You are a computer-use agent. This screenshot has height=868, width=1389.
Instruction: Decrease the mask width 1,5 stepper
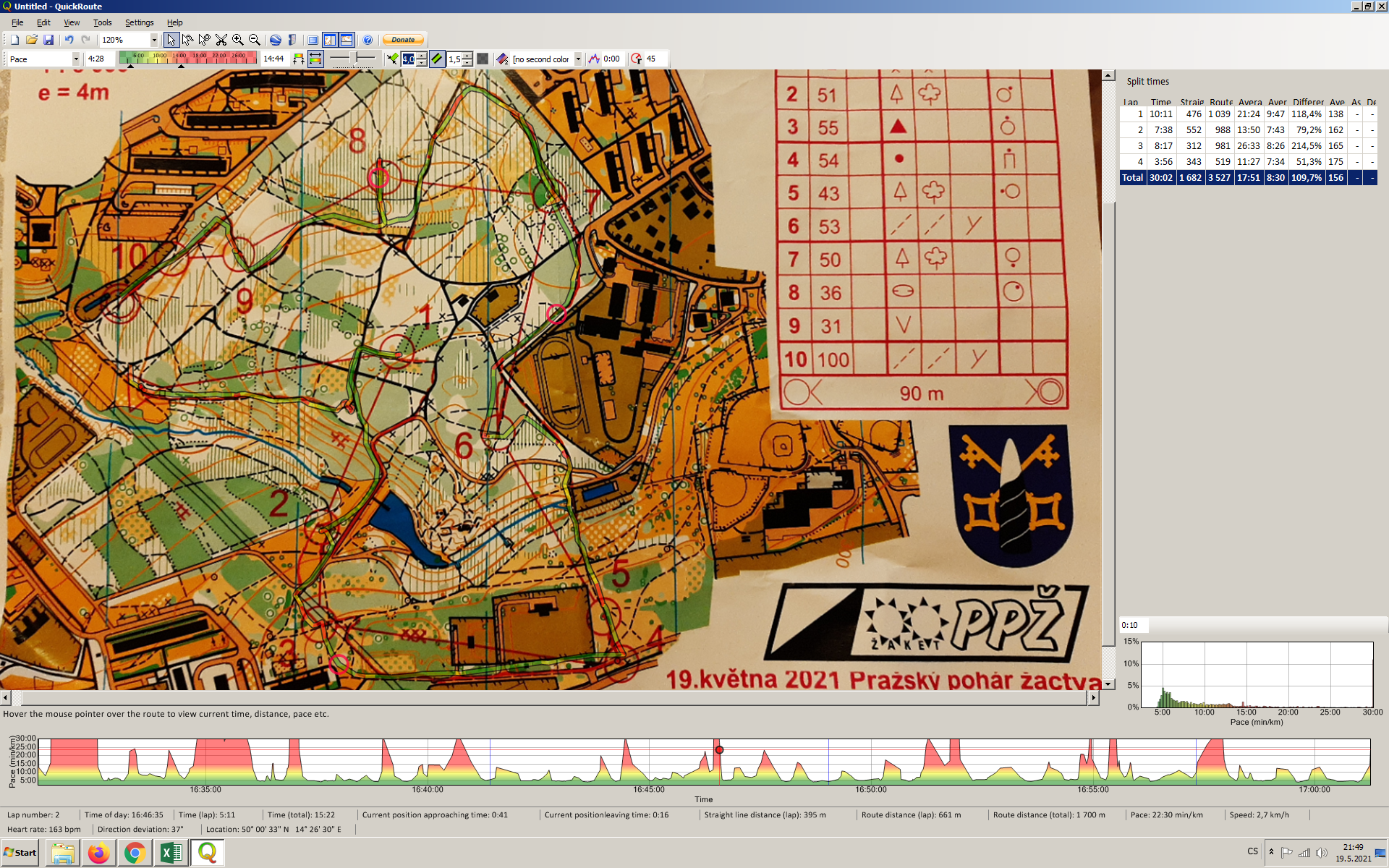click(467, 63)
